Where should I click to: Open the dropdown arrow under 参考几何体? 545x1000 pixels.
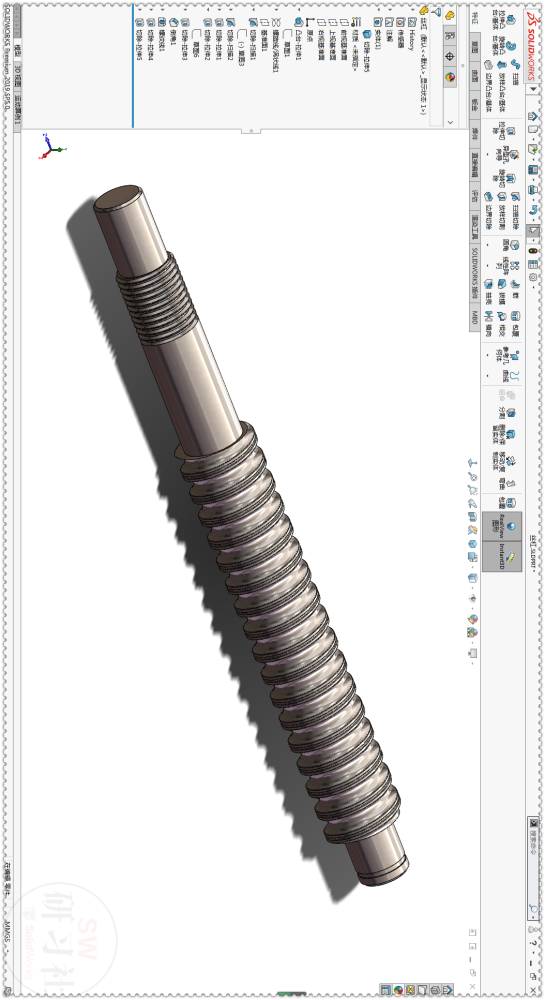[488, 355]
